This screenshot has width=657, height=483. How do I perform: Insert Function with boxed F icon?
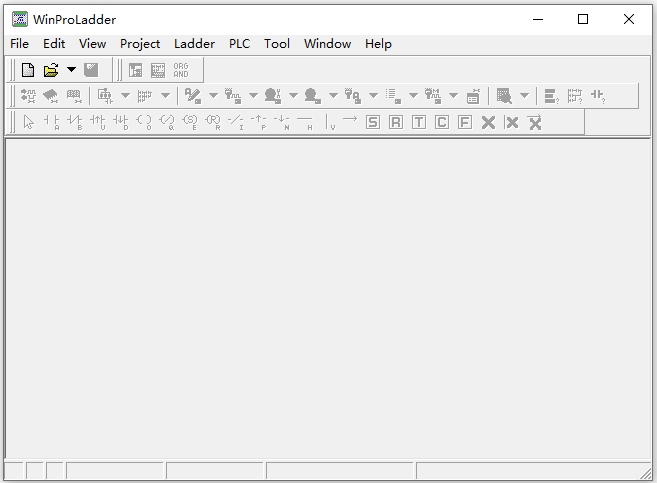(465, 122)
